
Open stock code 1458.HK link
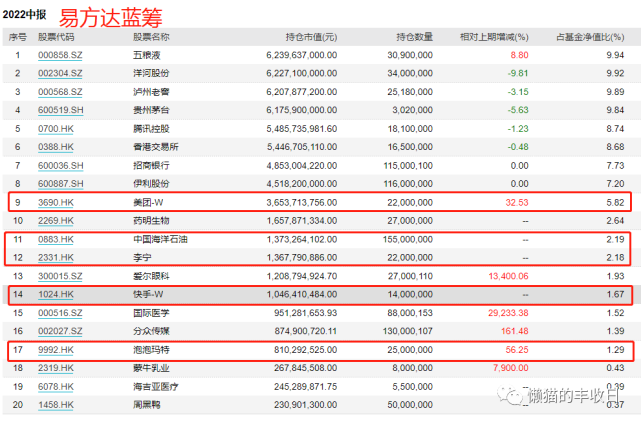(x=54, y=403)
